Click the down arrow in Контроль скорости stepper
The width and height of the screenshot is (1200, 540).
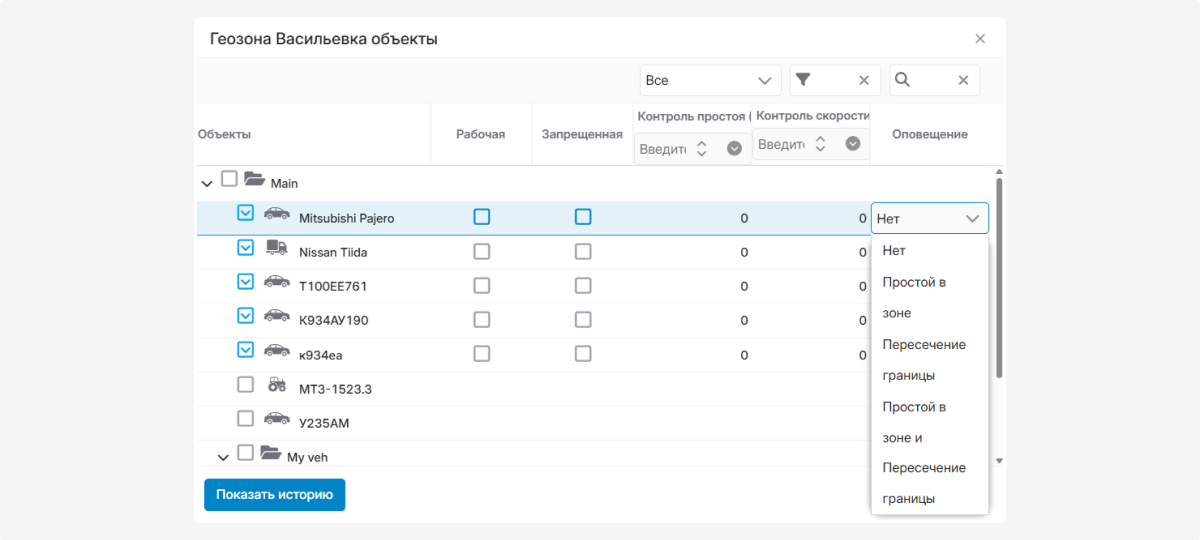(x=820, y=149)
